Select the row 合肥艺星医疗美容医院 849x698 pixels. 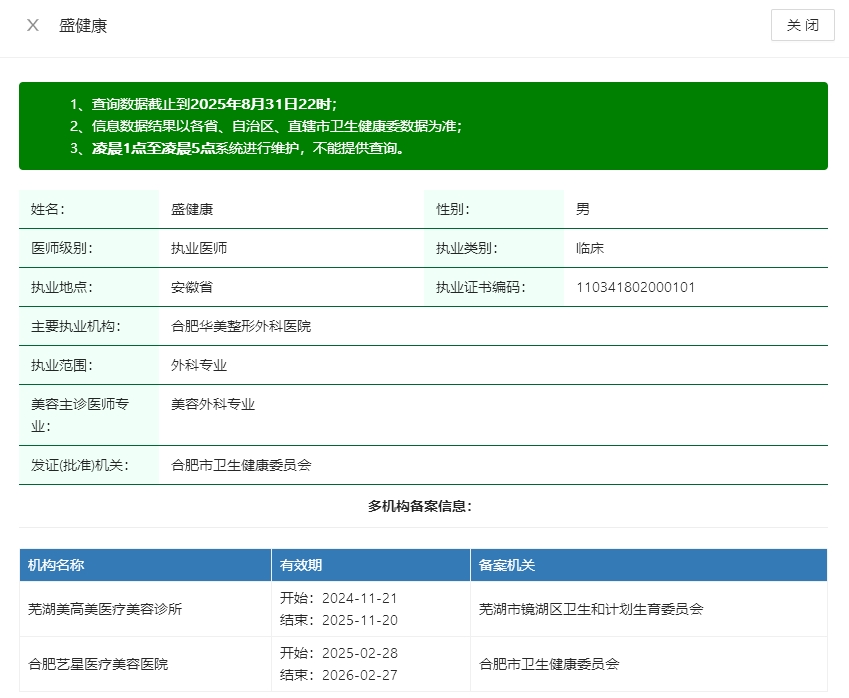(x=423, y=664)
